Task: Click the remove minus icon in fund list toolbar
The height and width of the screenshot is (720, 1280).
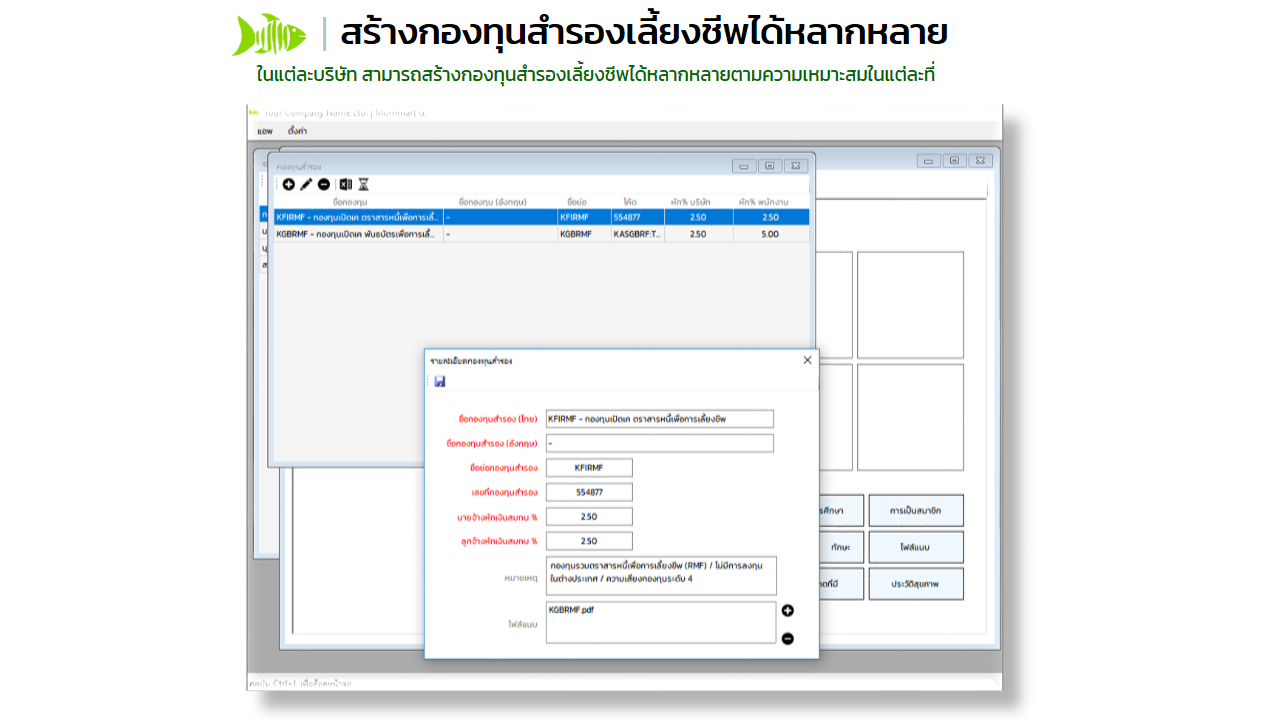Action: click(324, 184)
